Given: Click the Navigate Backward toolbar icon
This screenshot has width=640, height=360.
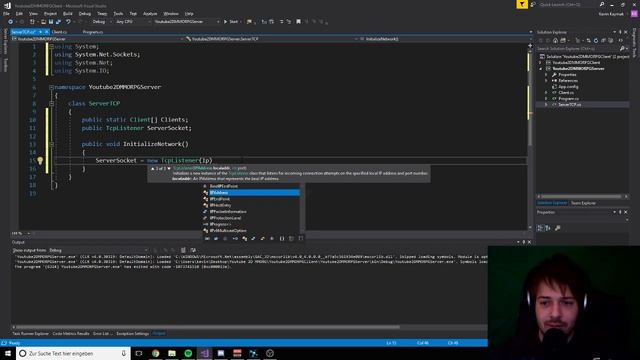Looking at the screenshot, I should point(10,22).
